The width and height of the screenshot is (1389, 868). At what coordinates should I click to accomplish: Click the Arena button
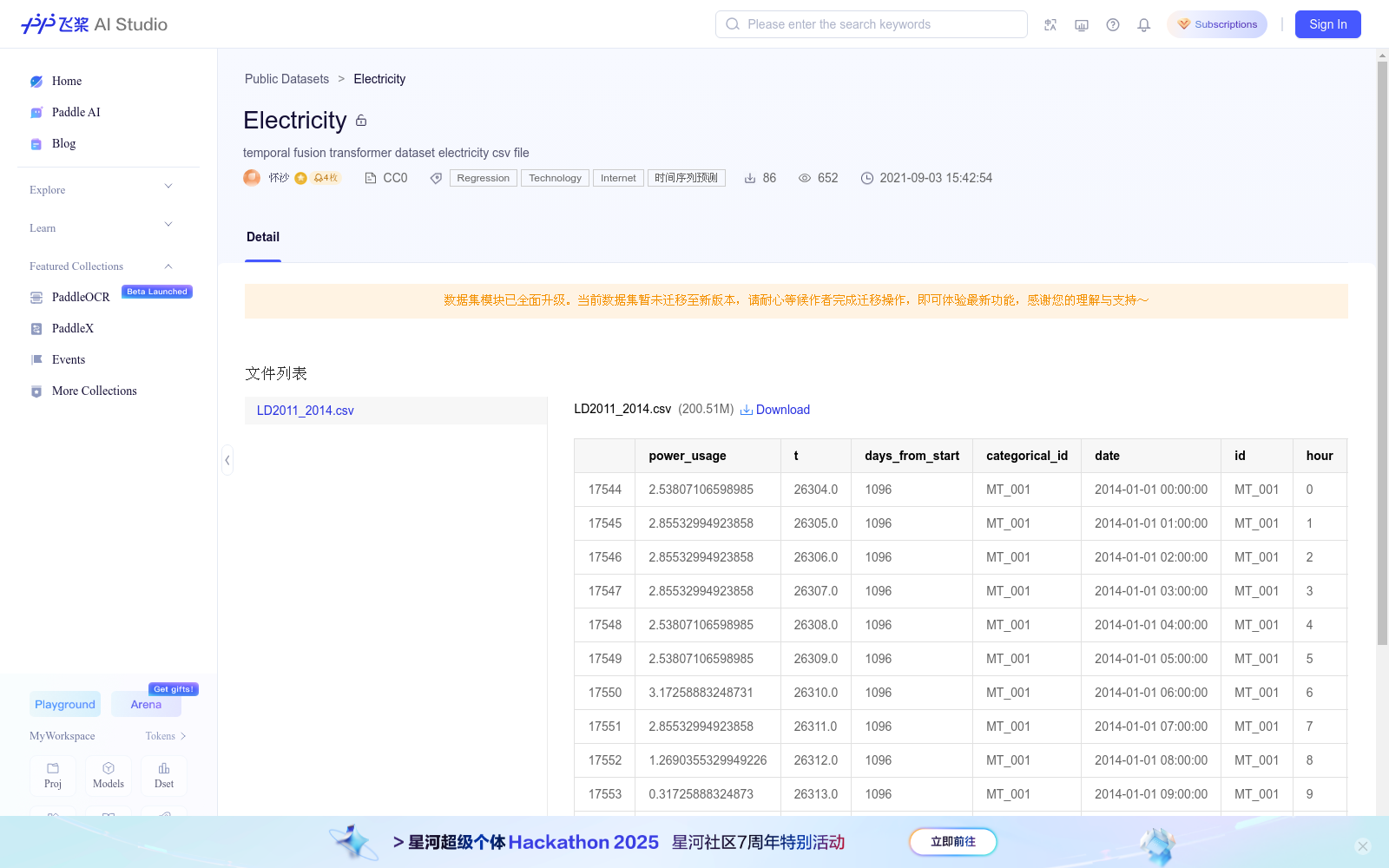(146, 704)
